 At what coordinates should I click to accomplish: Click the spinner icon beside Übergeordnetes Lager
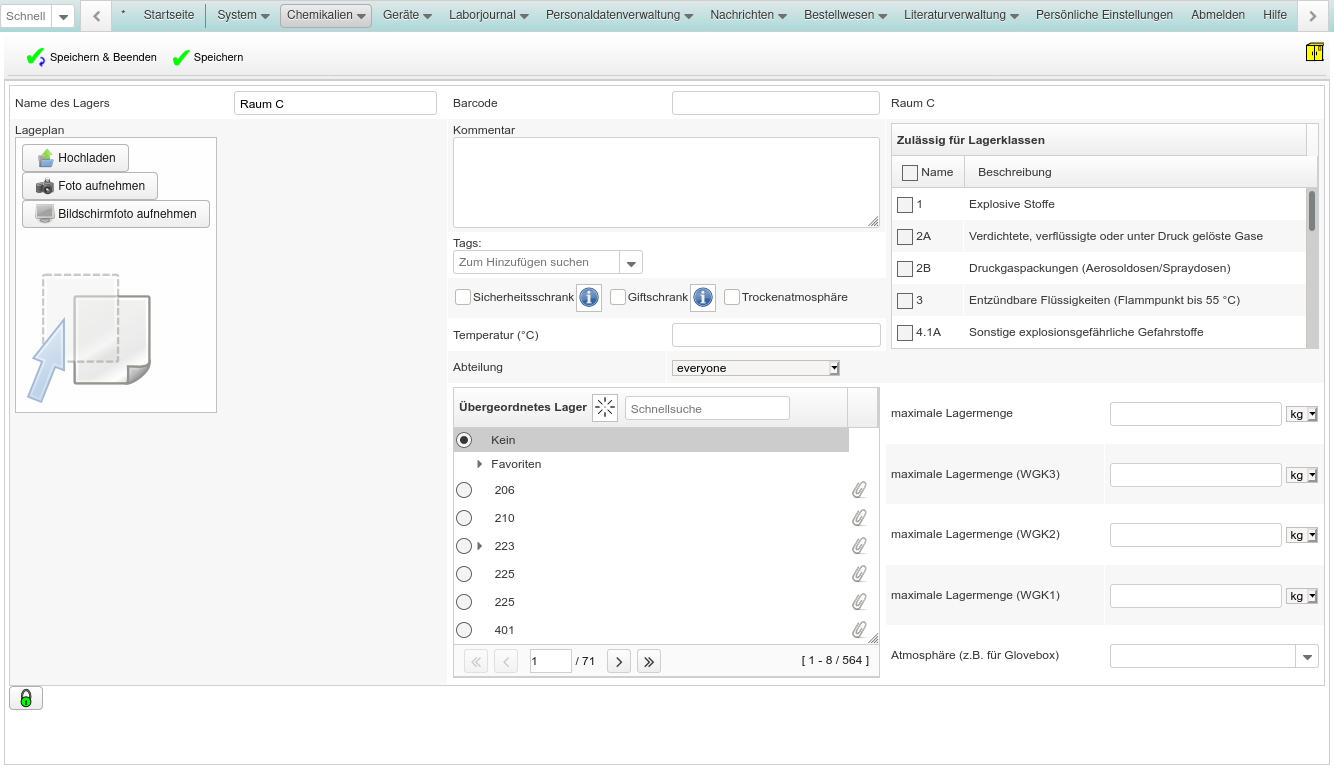tap(605, 408)
